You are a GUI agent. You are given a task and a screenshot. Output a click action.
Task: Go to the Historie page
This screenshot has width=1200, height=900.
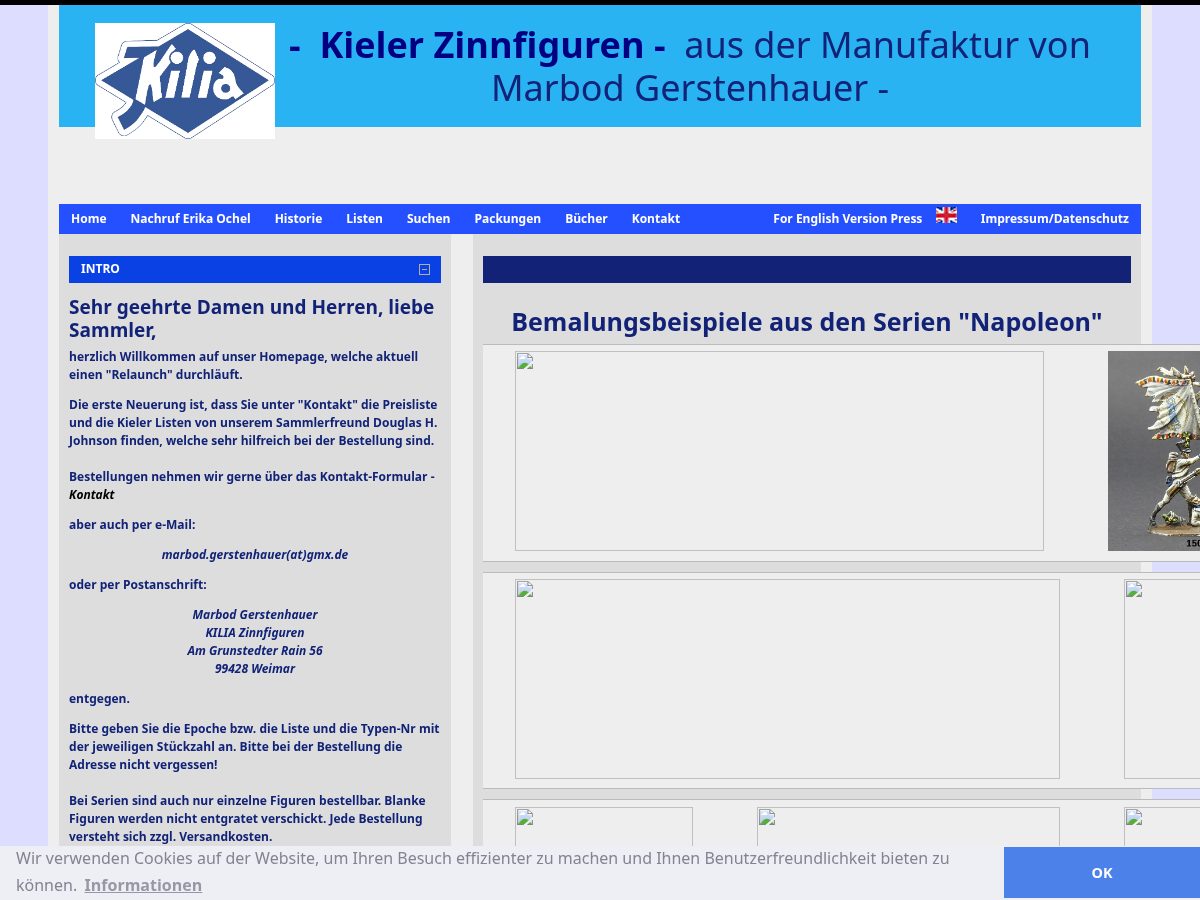point(299,218)
